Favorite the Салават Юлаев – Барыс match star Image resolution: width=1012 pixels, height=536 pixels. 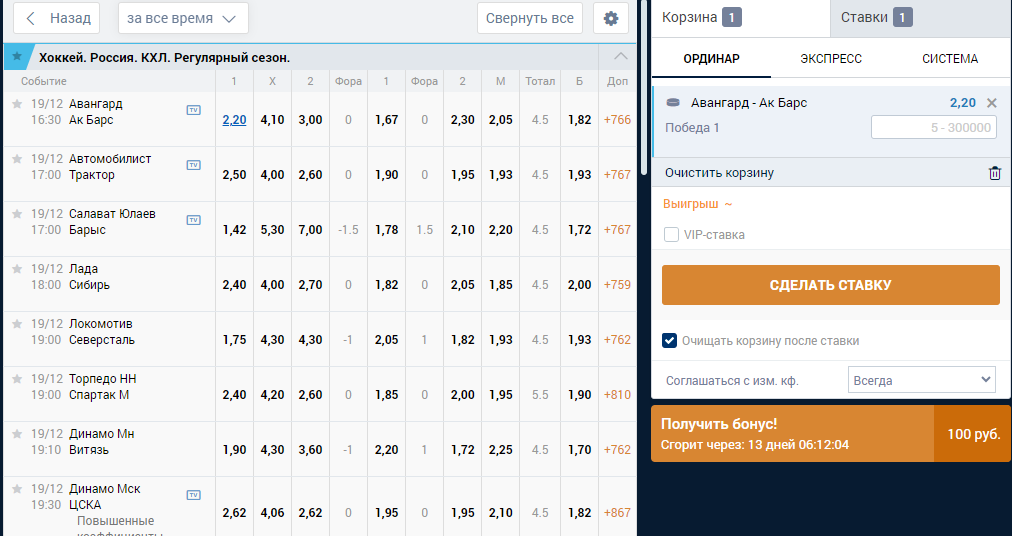(17, 213)
